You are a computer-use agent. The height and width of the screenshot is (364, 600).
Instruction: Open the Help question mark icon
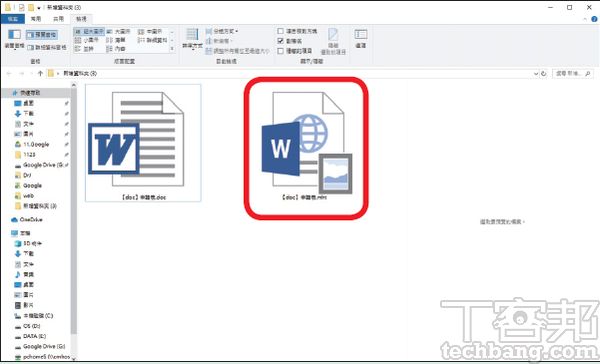pyautogui.click(x=594, y=19)
